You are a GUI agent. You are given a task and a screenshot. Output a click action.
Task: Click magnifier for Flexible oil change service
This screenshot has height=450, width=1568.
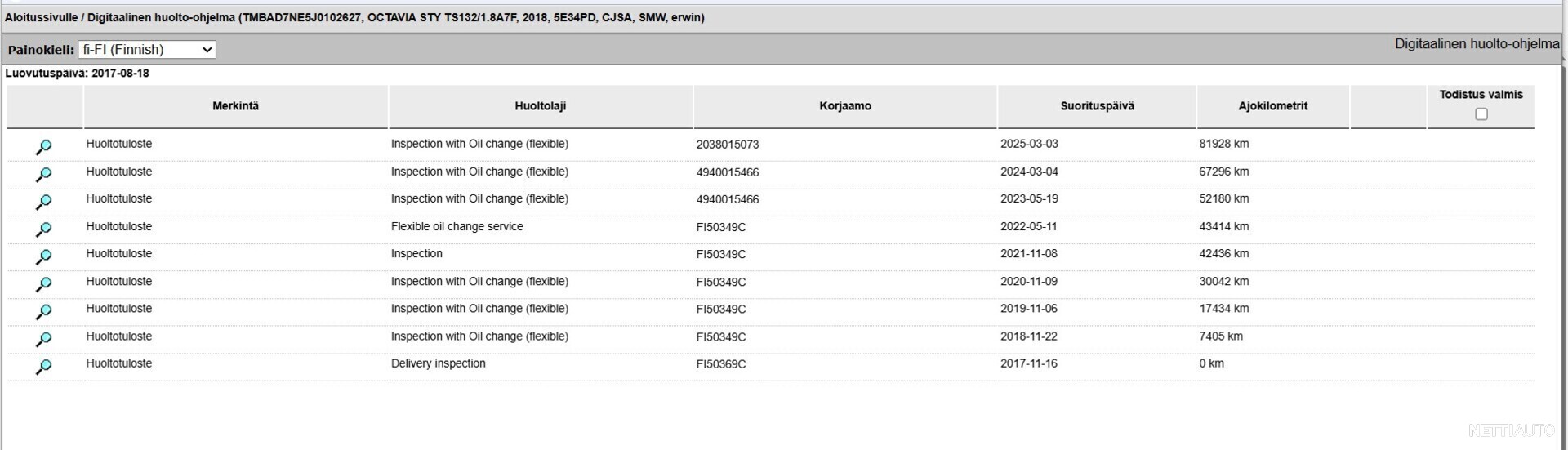(x=43, y=229)
